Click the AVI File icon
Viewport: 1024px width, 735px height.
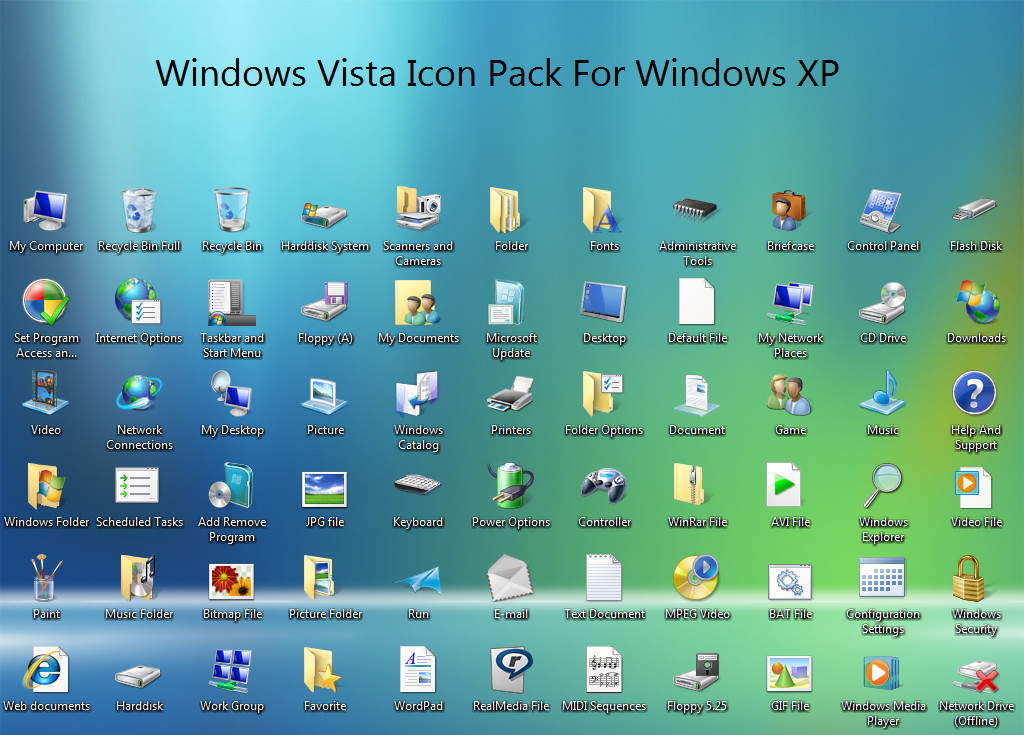pos(783,485)
